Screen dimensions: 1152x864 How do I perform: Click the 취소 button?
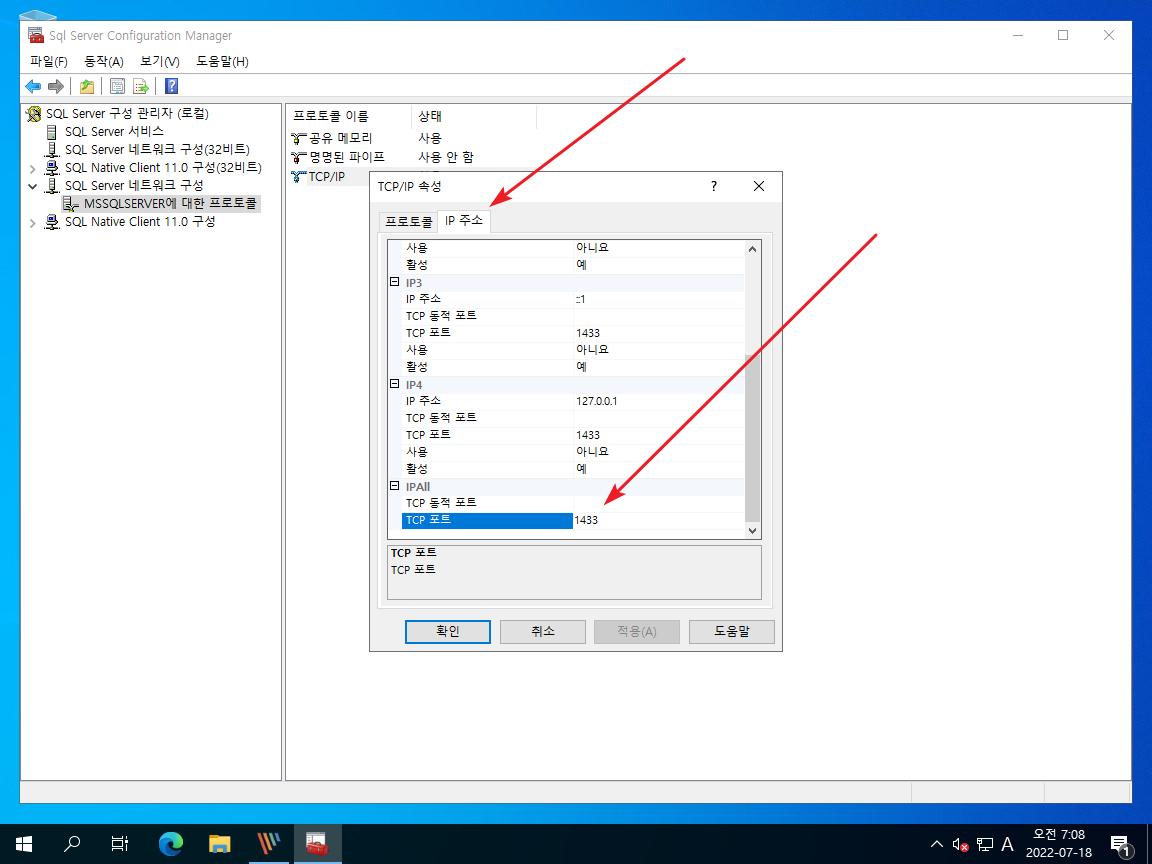(542, 632)
